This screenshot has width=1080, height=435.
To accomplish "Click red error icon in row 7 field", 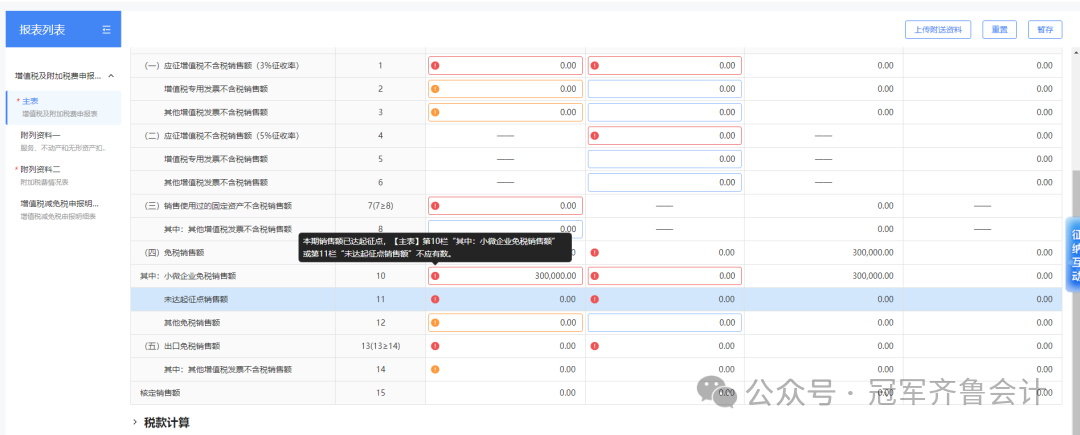I will click(435, 206).
